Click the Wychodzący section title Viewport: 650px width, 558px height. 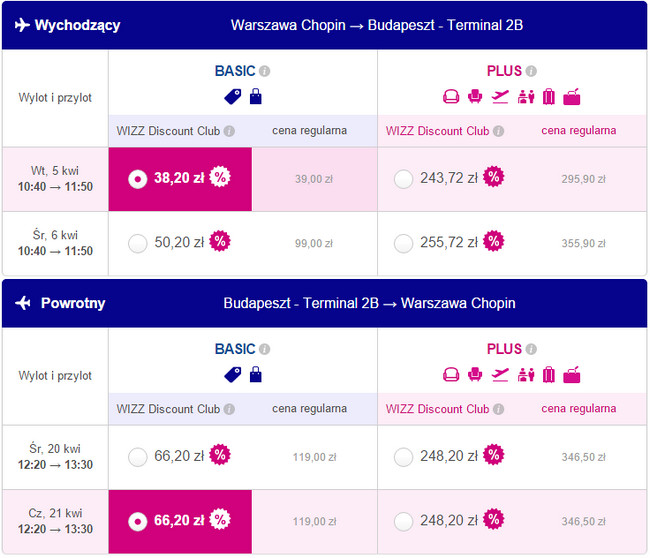(x=77, y=25)
